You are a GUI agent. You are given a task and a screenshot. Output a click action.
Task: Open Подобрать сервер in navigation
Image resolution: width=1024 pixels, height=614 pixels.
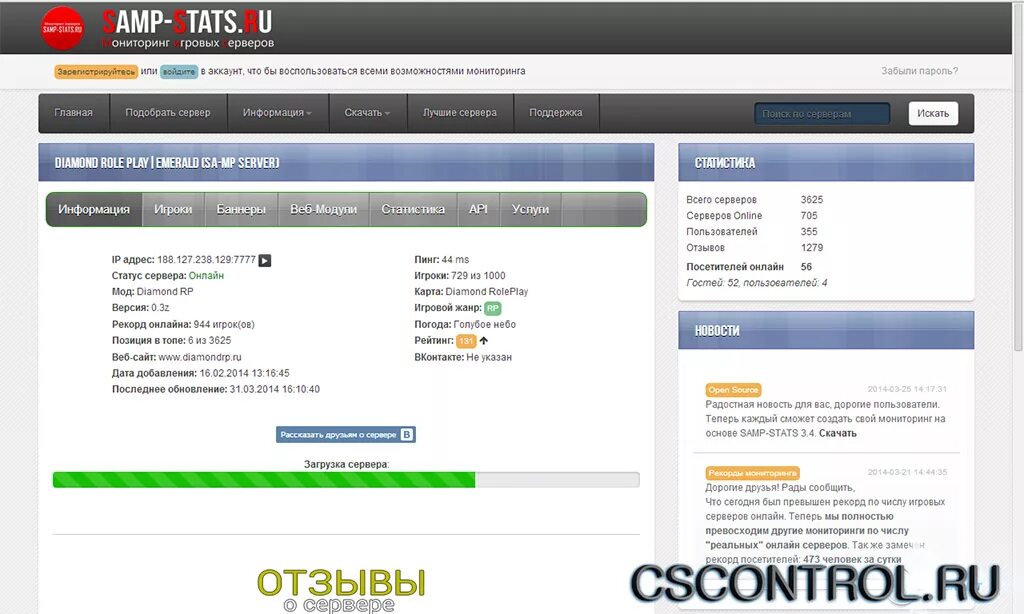point(168,112)
